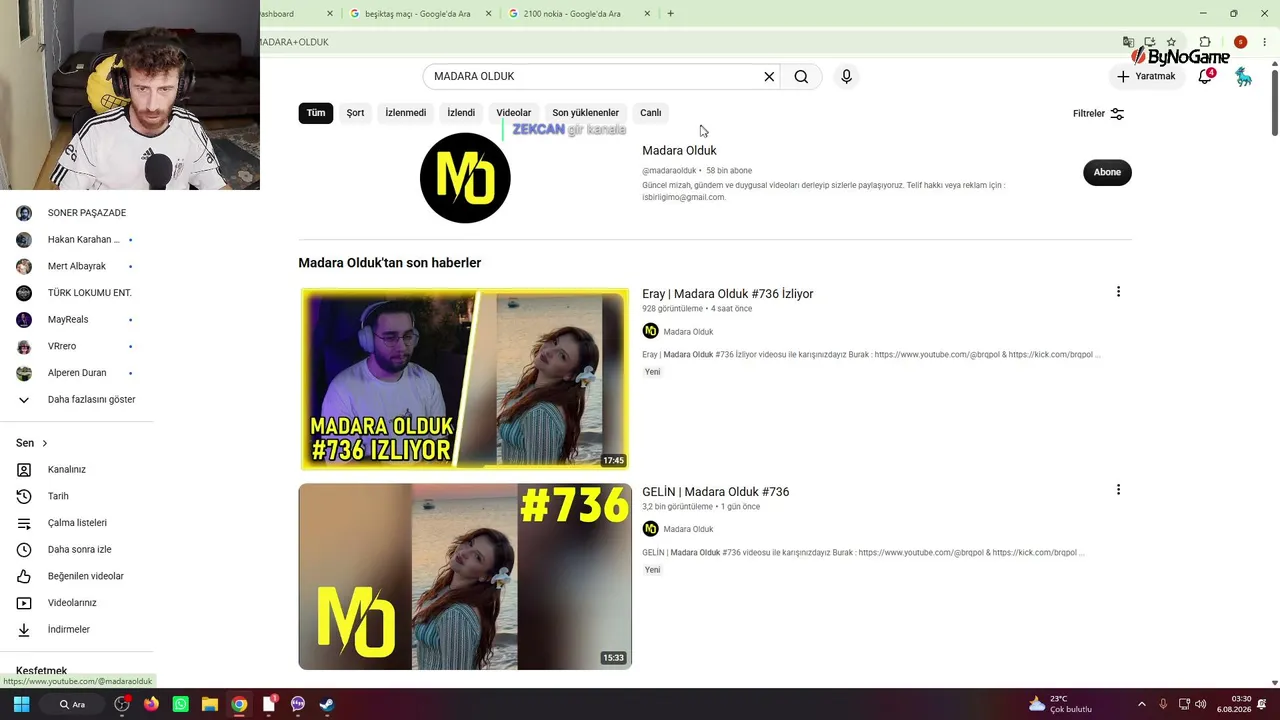Click the install app icon in address bar

pos(1150,42)
